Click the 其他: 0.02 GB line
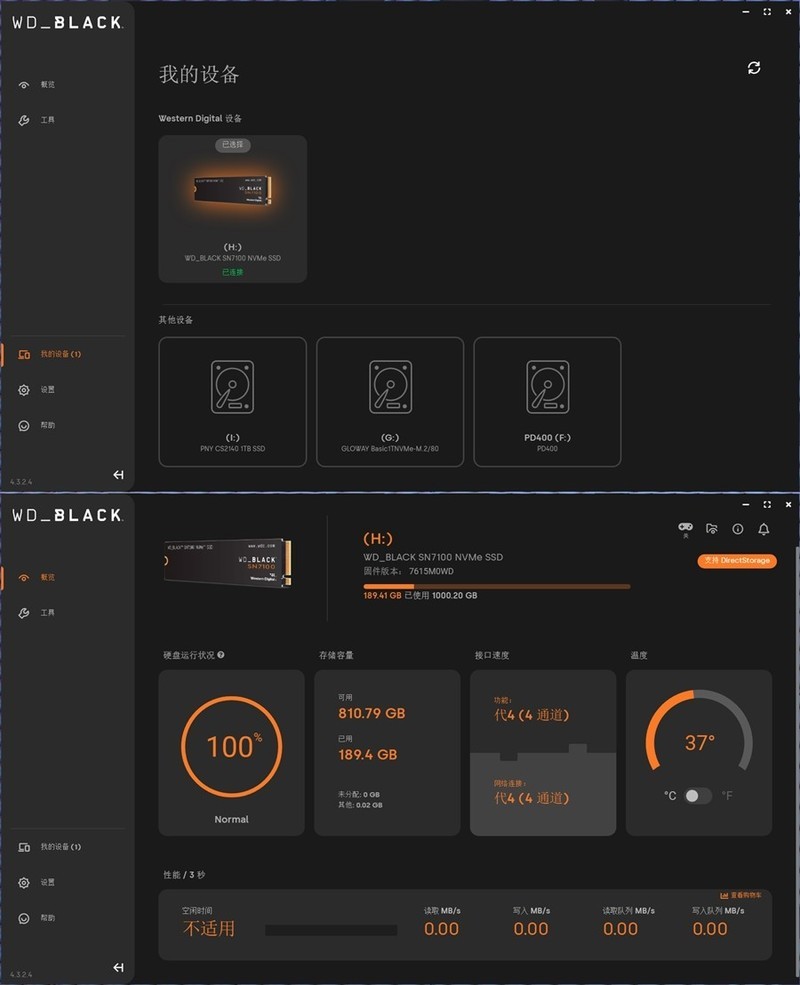 tap(360, 805)
